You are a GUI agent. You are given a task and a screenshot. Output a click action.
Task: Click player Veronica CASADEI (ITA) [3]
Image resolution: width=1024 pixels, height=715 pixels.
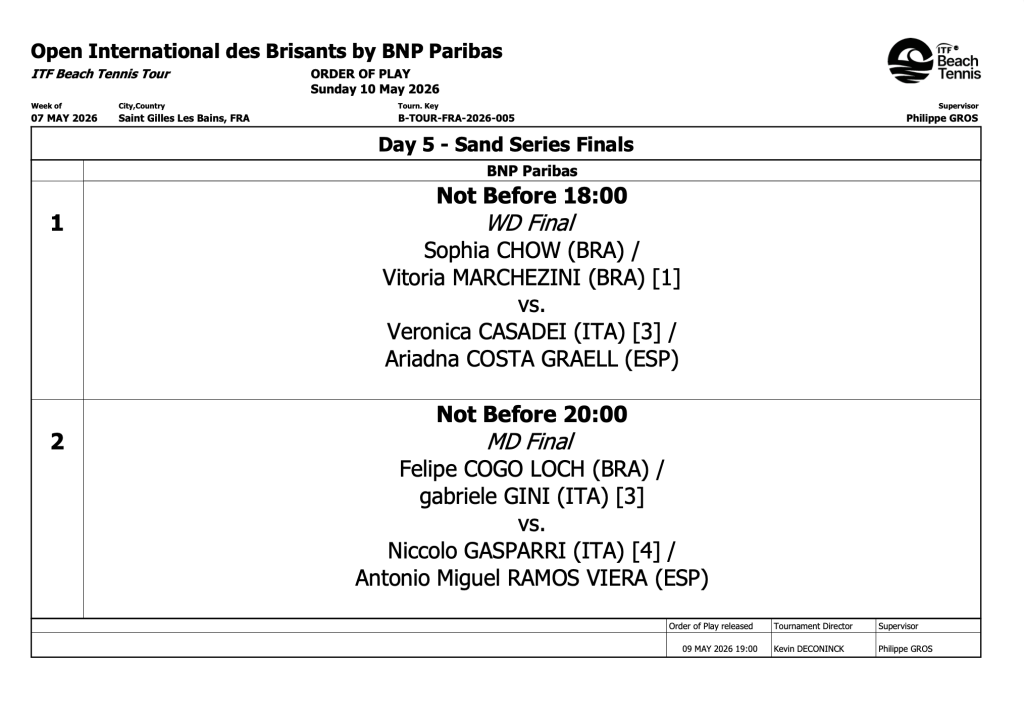point(524,332)
